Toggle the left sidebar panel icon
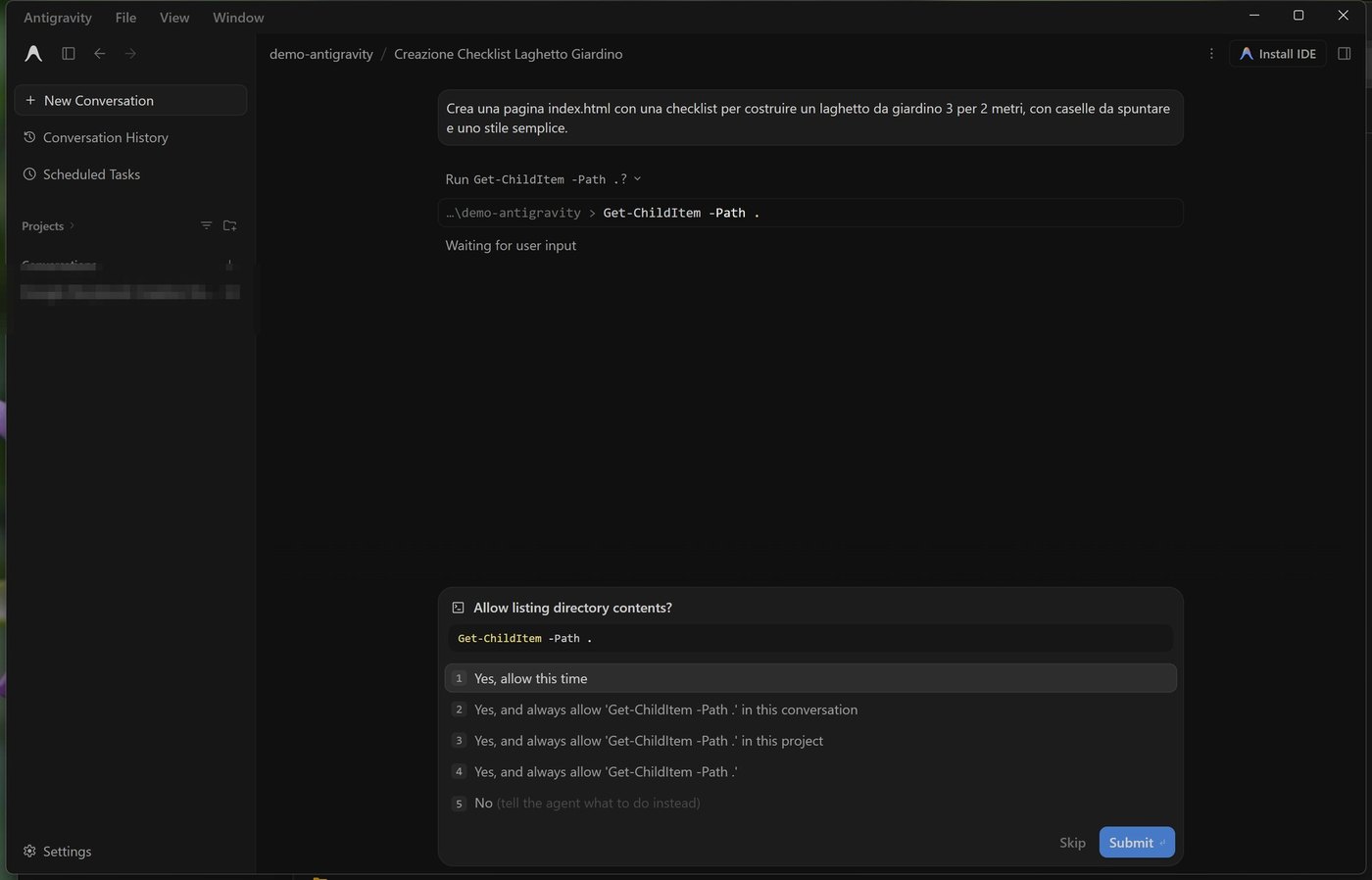 point(69,54)
